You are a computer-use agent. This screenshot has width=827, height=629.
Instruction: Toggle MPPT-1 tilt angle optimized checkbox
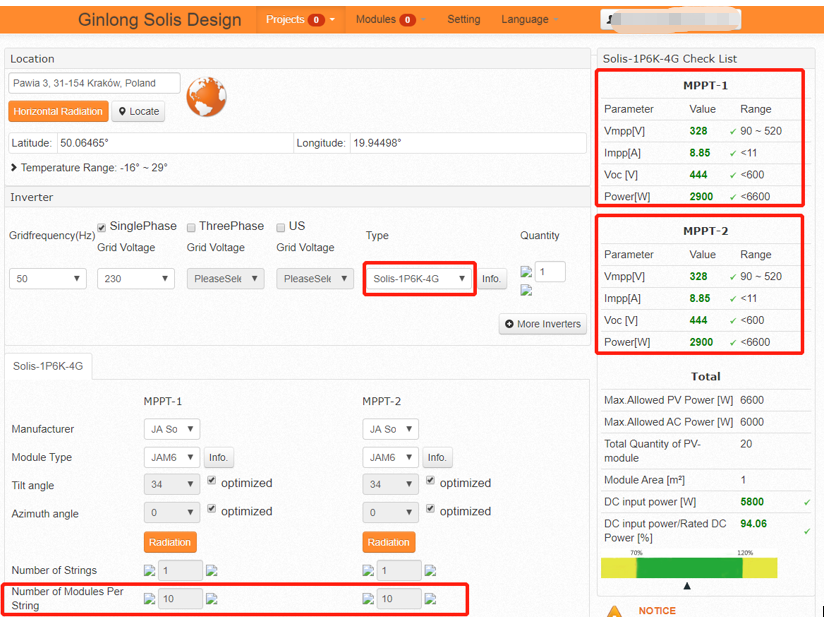pyautogui.click(x=211, y=480)
